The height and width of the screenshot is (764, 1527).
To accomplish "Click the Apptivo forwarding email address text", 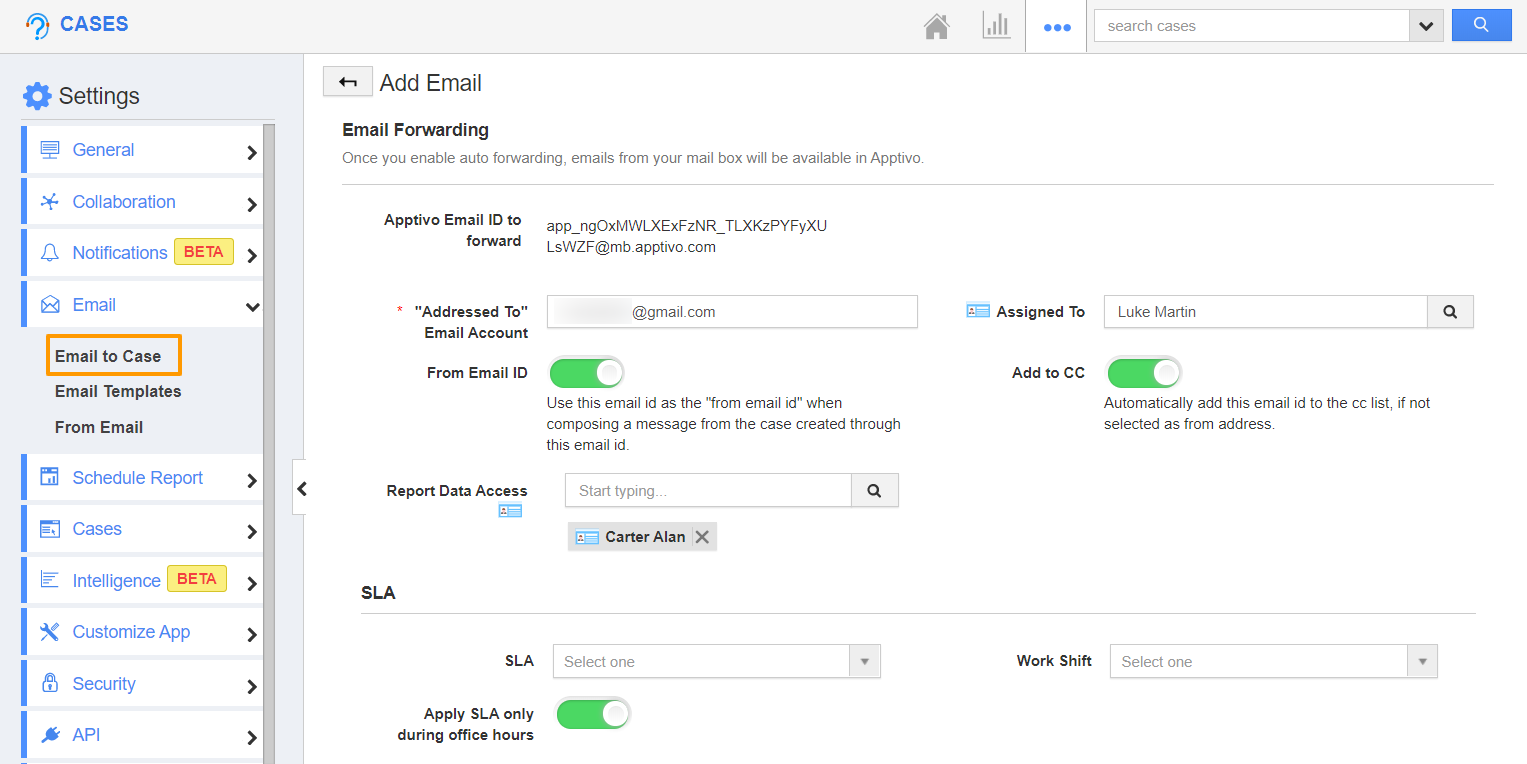I will pos(687,236).
